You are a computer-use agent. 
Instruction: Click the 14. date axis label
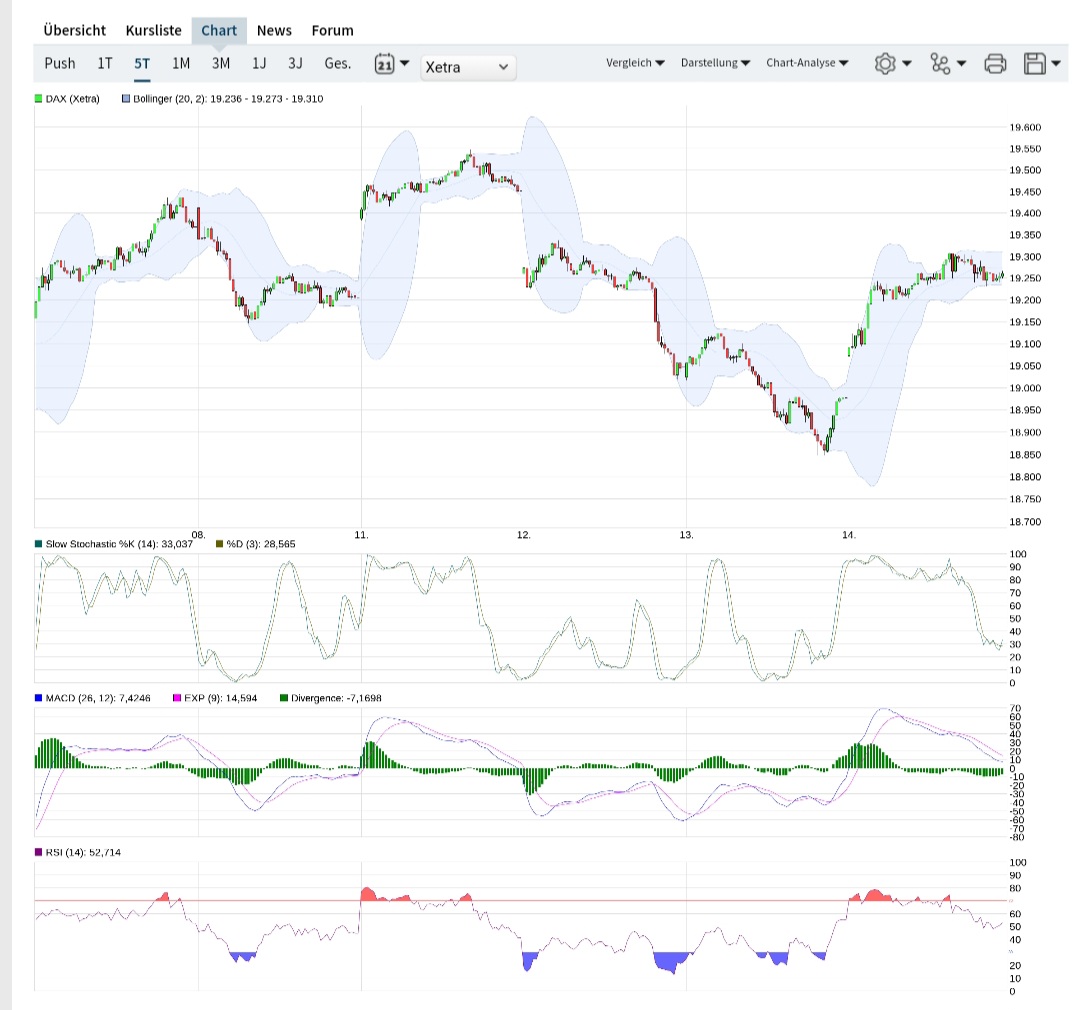click(849, 535)
